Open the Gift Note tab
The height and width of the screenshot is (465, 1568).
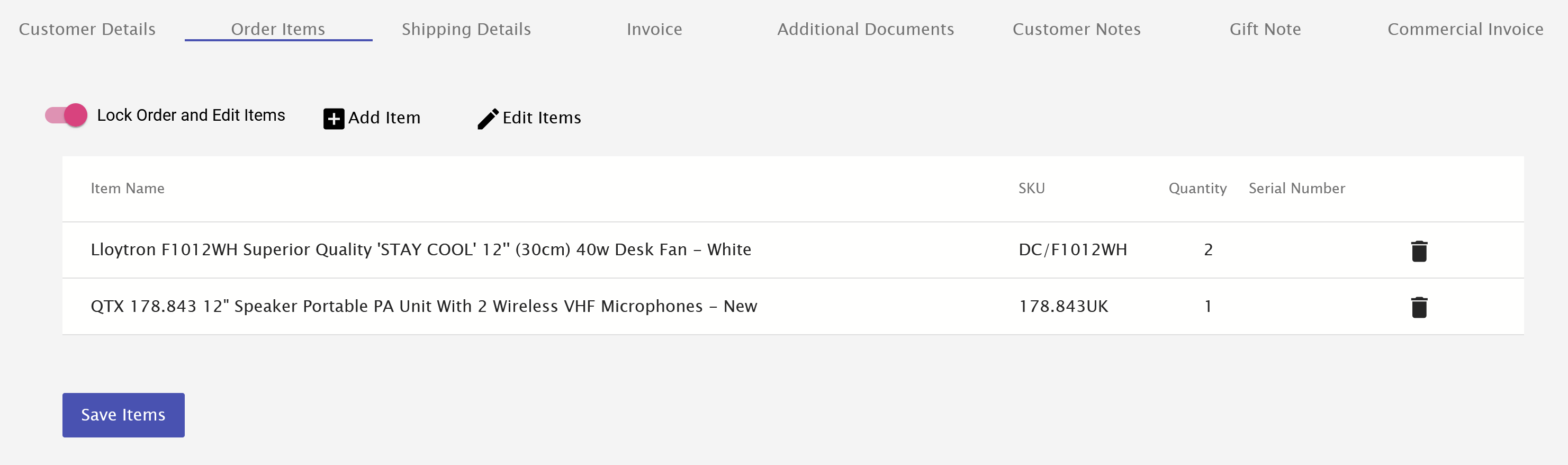tap(1265, 29)
